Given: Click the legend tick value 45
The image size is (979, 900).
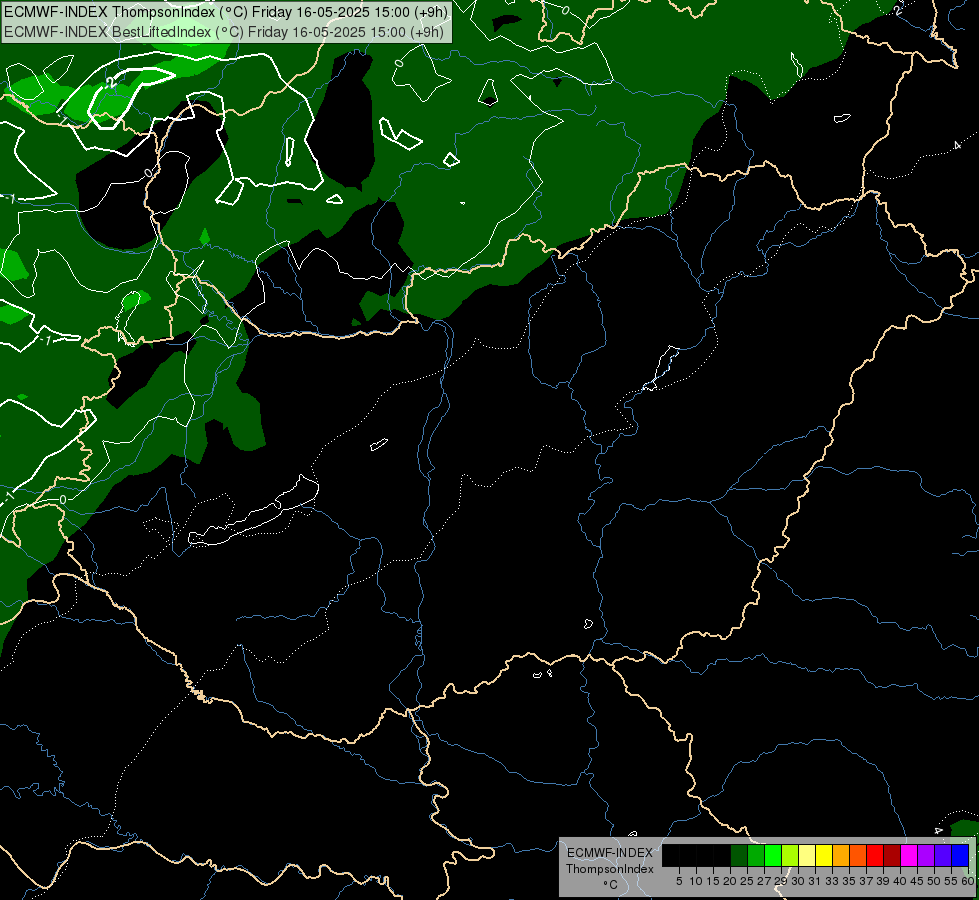Looking at the screenshot, I should (917, 881).
